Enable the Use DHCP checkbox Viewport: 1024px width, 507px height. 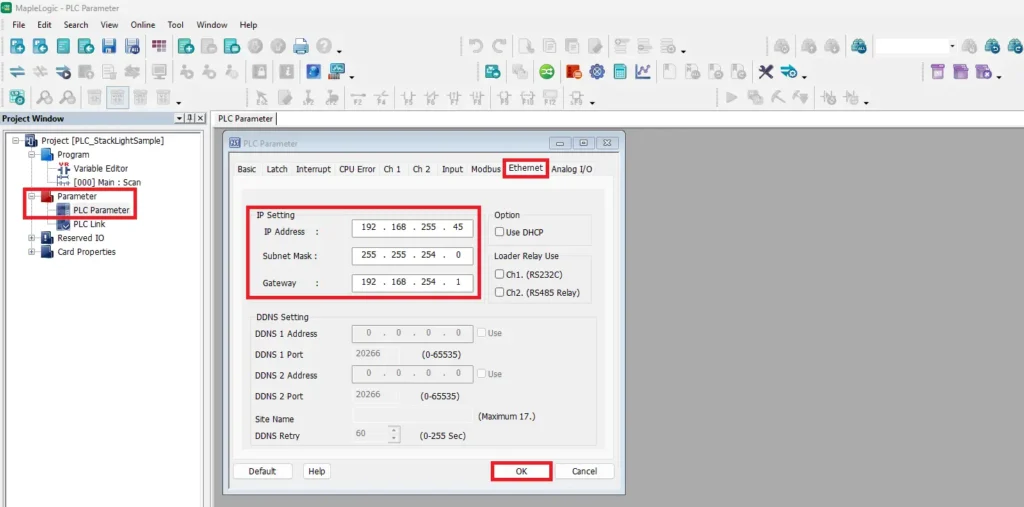tap(500, 232)
